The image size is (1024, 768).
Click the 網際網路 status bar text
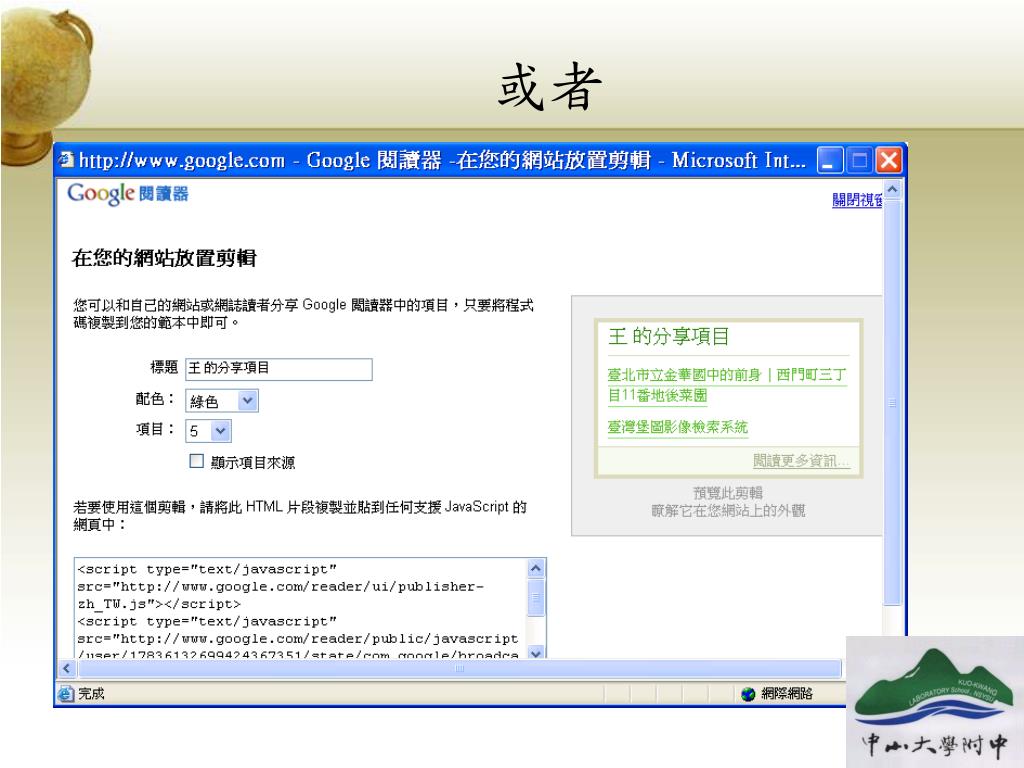click(787, 694)
